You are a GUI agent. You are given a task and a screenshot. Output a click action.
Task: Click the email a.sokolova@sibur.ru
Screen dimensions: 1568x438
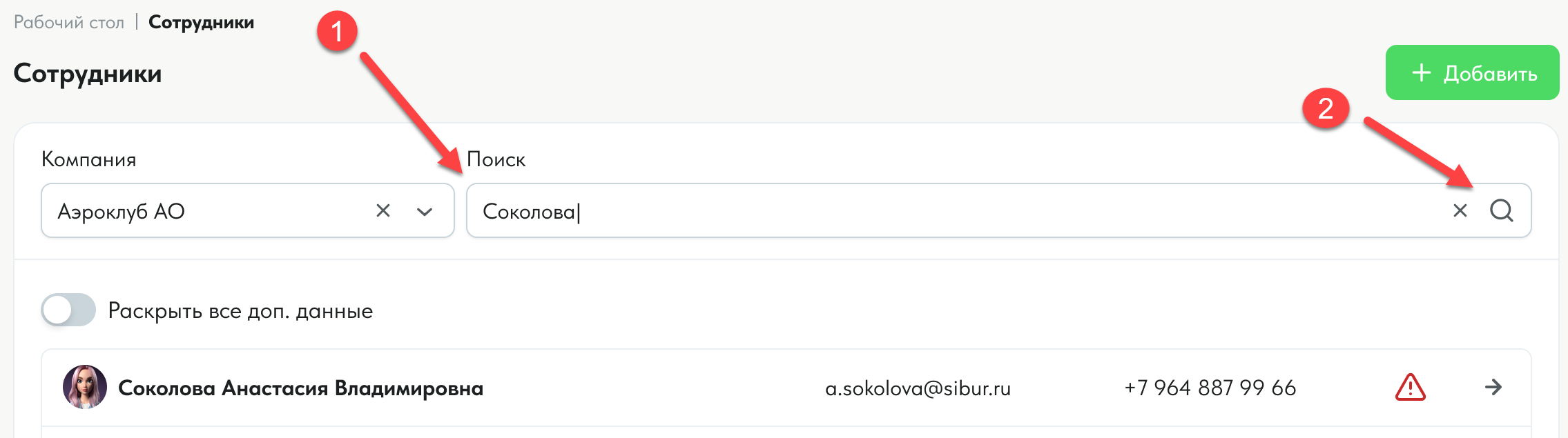[x=918, y=388]
